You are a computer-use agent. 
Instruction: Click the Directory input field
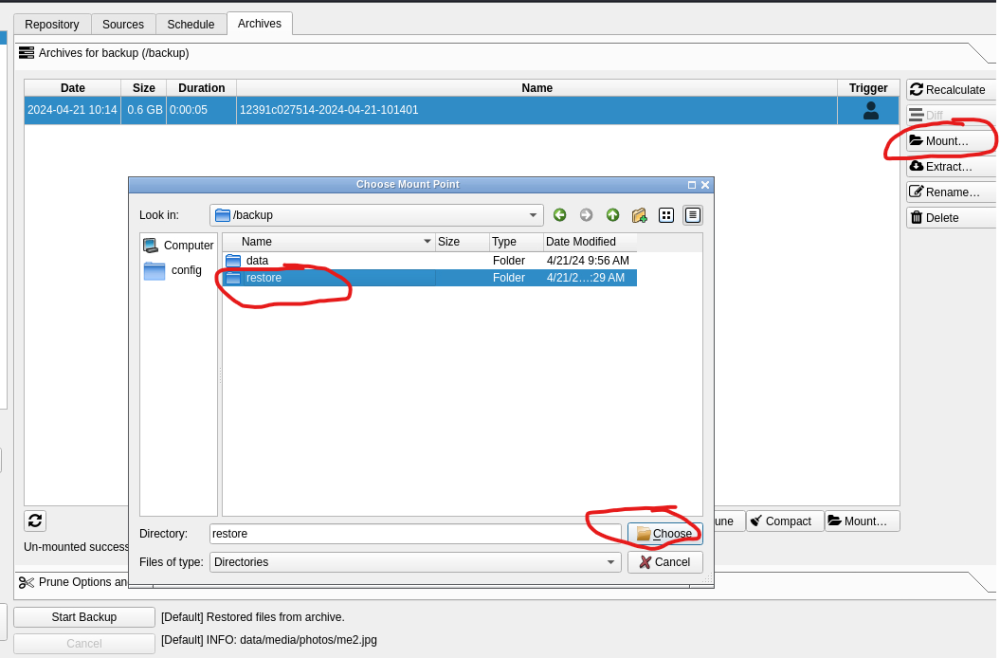(415, 534)
